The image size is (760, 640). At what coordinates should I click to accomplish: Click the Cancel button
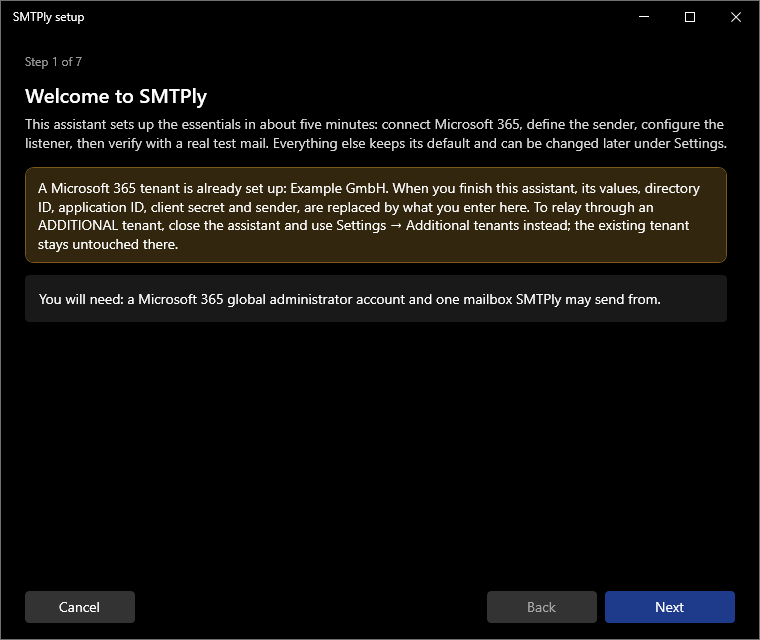79,607
